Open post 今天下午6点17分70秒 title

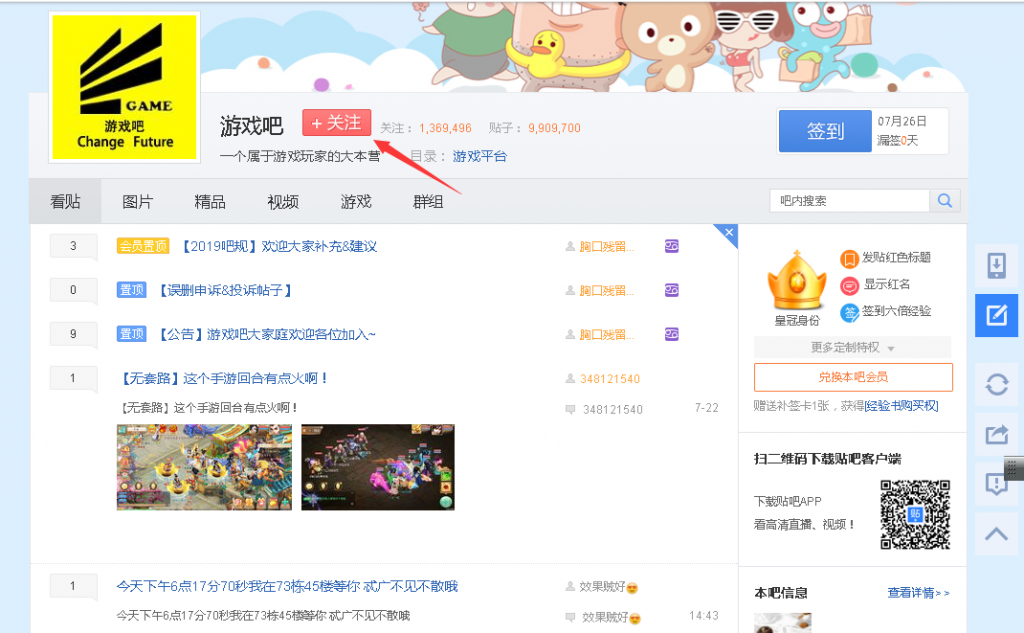[x=287, y=586]
